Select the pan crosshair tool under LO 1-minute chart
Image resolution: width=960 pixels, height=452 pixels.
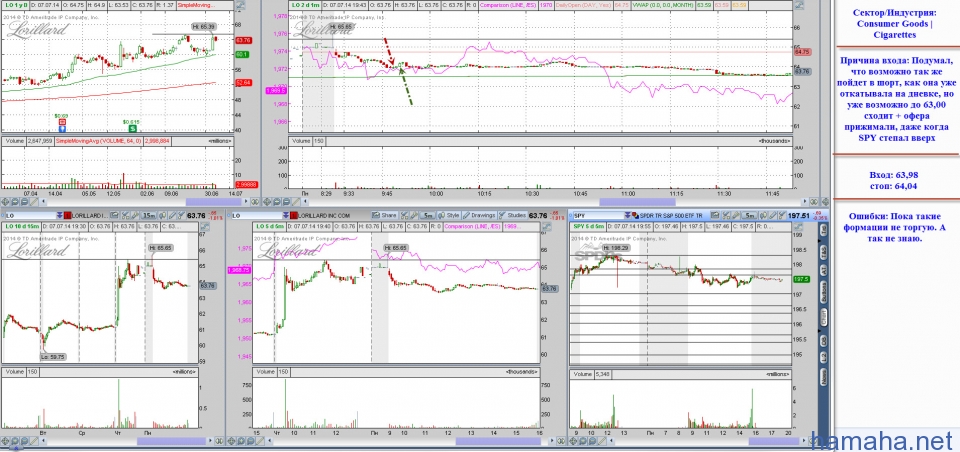pos(266,202)
